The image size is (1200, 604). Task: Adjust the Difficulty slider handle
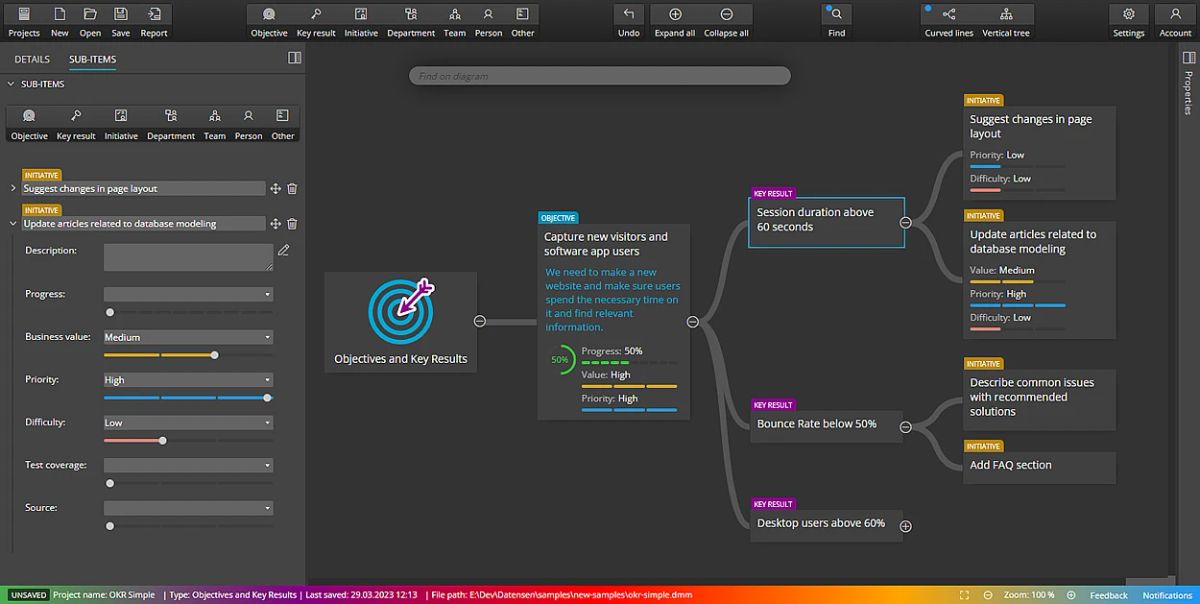click(x=163, y=440)
